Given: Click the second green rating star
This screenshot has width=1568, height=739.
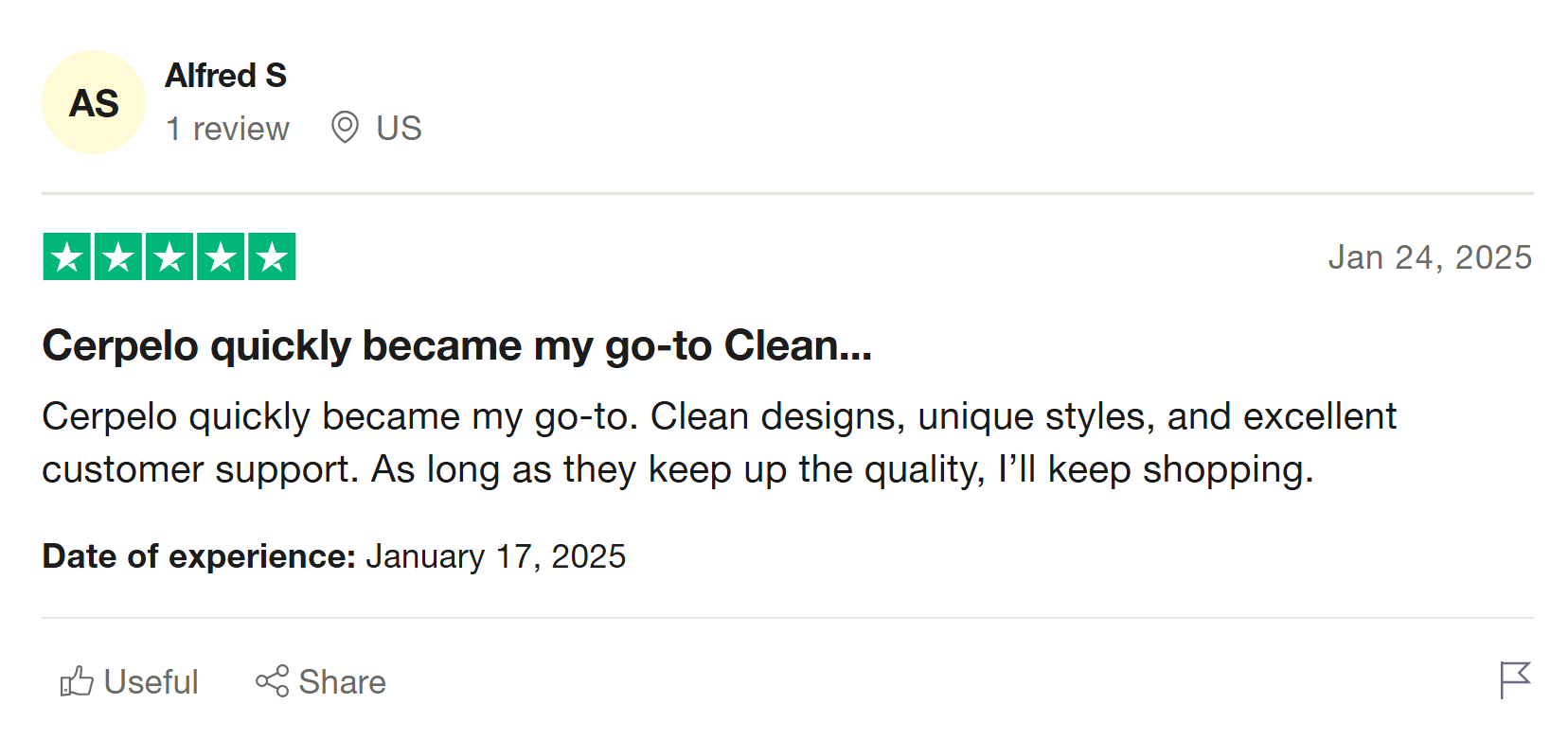Looking at the screenshot, I should tap(118, 256).
